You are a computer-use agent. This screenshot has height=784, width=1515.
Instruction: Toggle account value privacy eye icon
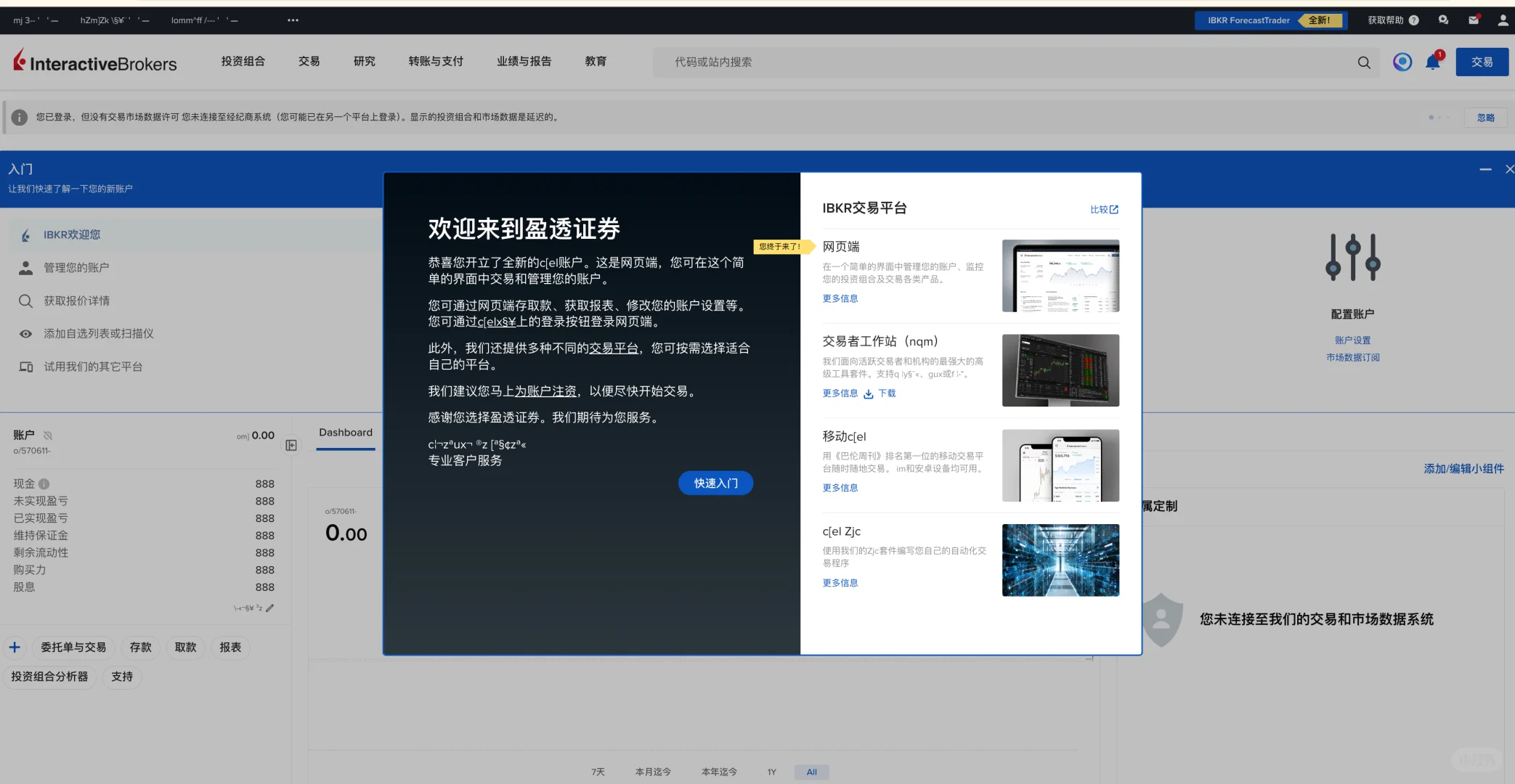point(48,436)
